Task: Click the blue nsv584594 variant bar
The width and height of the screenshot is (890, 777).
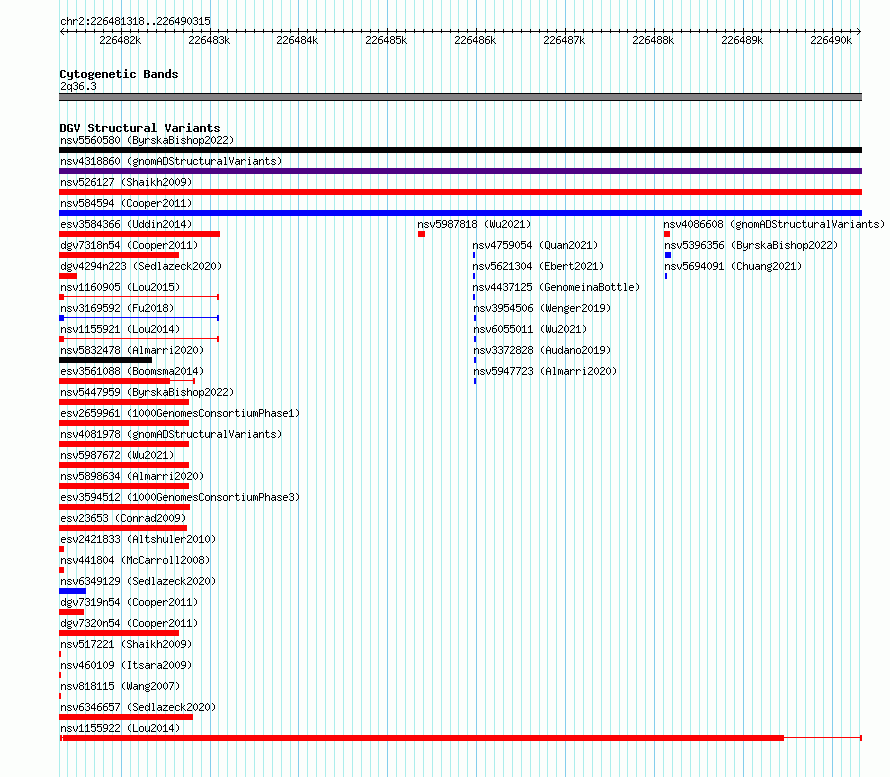Action: click(460, 213)
